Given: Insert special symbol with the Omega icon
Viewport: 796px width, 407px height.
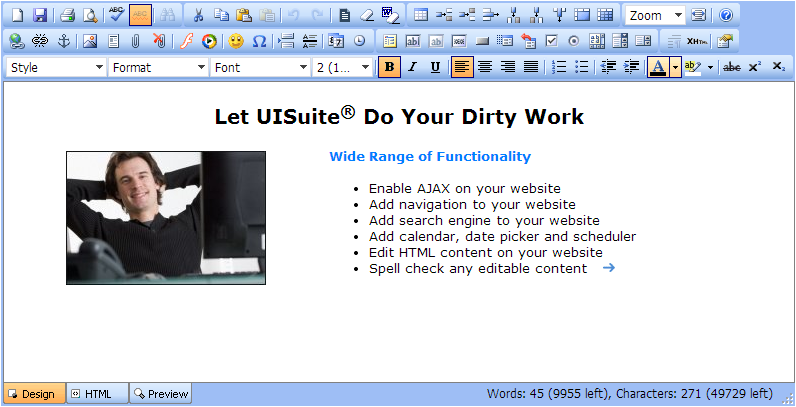Looking at the screenshot, I should (259, 41).
